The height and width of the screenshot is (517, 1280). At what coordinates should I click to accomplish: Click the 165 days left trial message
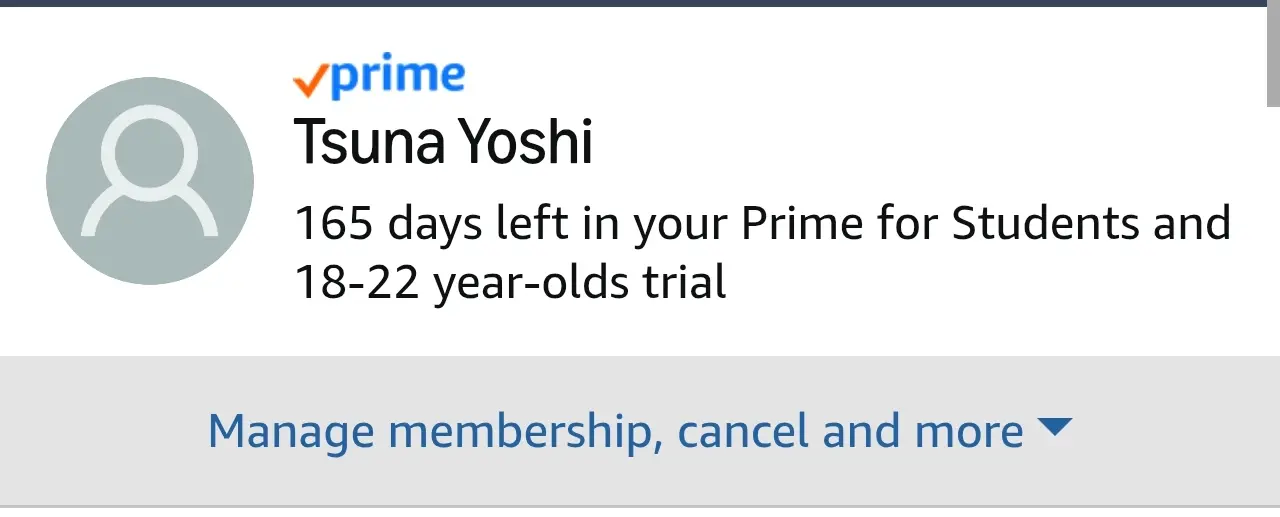point(762,253)
